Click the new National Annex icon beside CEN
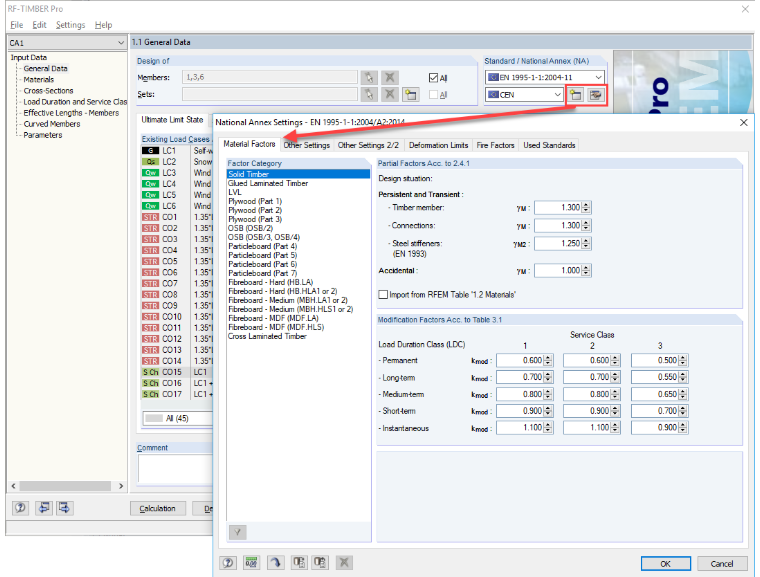This screenshot has width=760, height=577. [576, 95]
